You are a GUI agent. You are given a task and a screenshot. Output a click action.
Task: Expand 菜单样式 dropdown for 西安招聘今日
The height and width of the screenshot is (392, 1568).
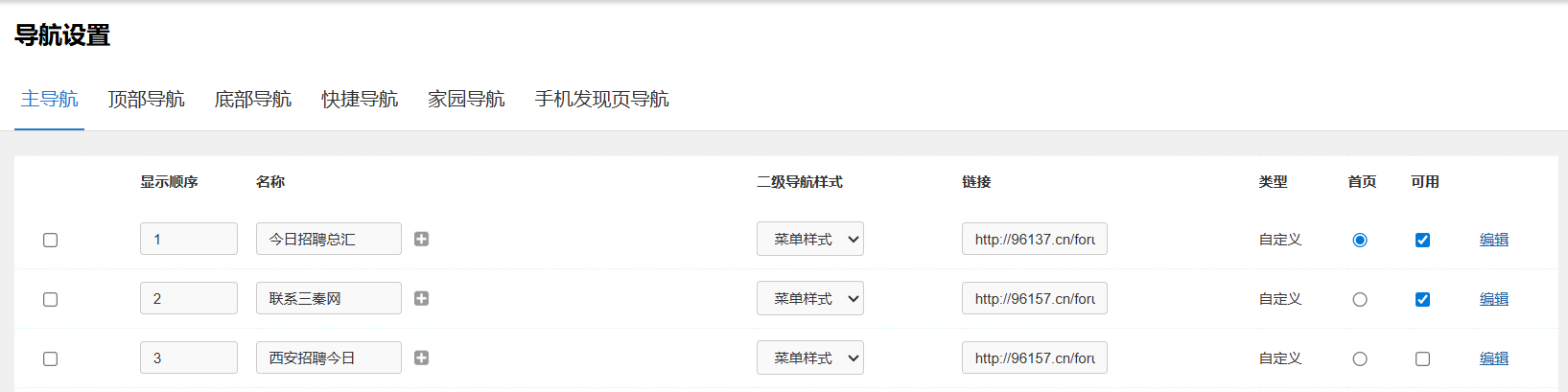tap(809, 357)
